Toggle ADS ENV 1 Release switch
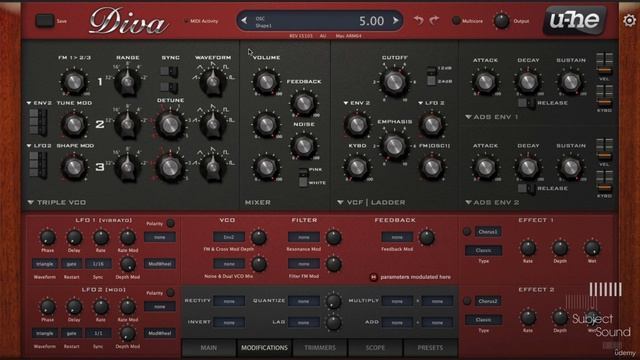The image size is (640, 360). coord(526,103)
